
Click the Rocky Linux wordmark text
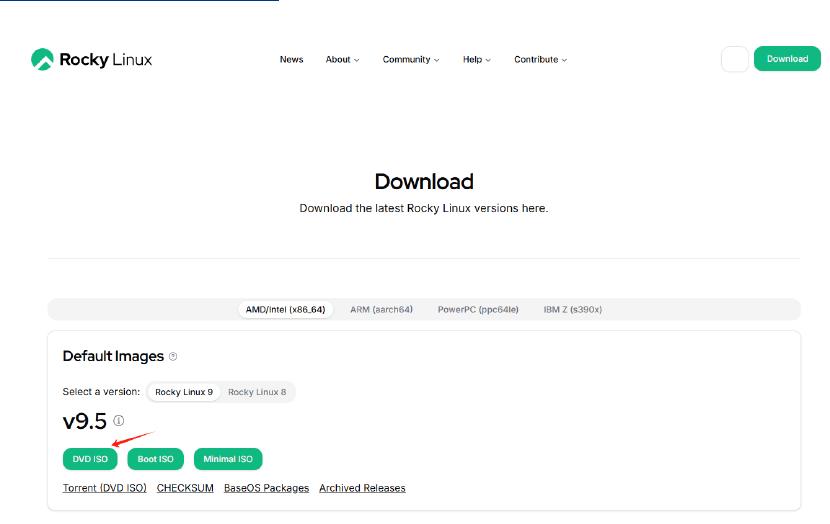pos(105,59)
